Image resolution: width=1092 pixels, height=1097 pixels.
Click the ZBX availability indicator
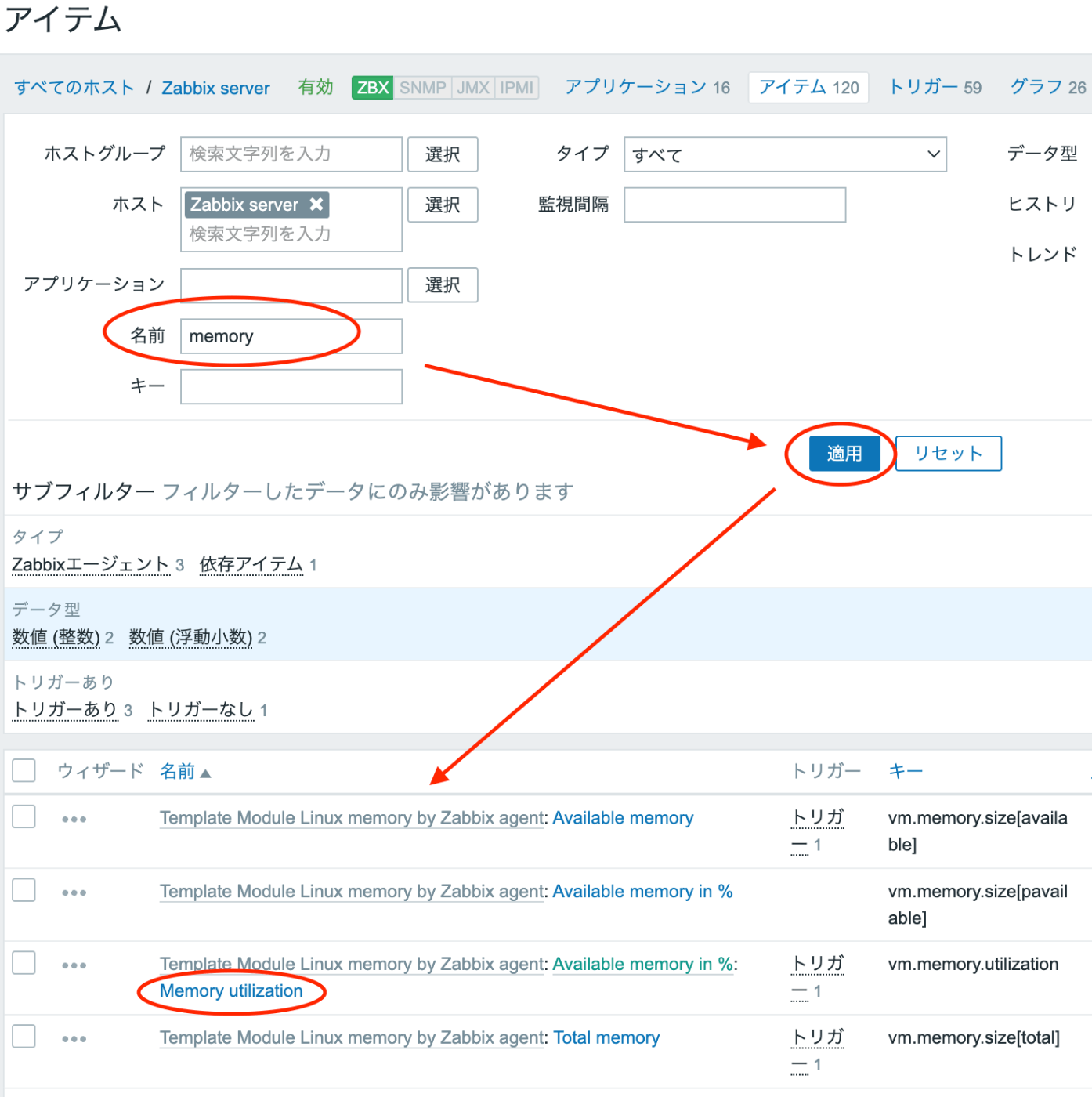[x=373, y=88]
